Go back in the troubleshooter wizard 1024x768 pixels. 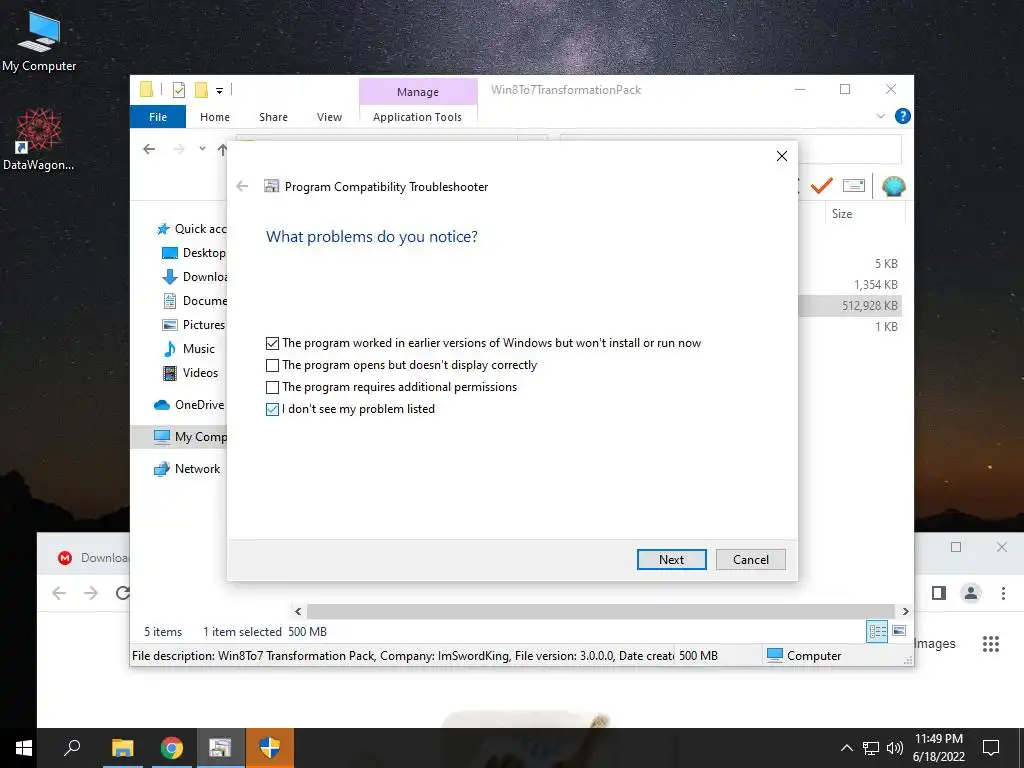tap(242, 186)
